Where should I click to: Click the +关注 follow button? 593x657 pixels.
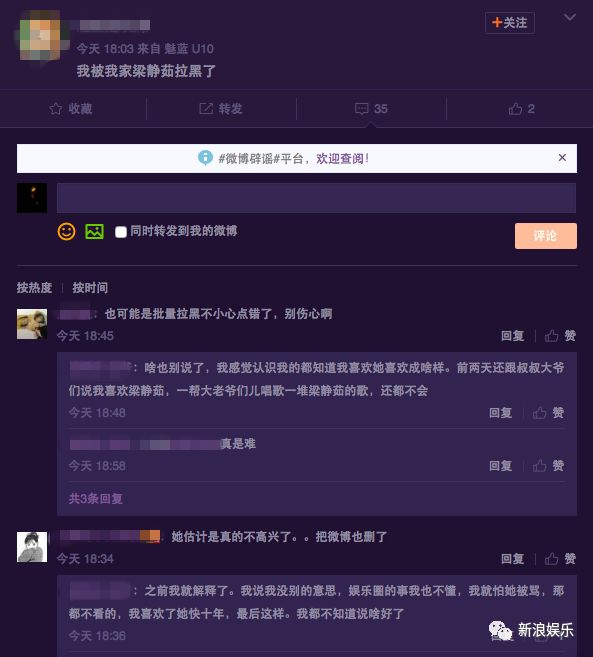[x=510, y=23]
